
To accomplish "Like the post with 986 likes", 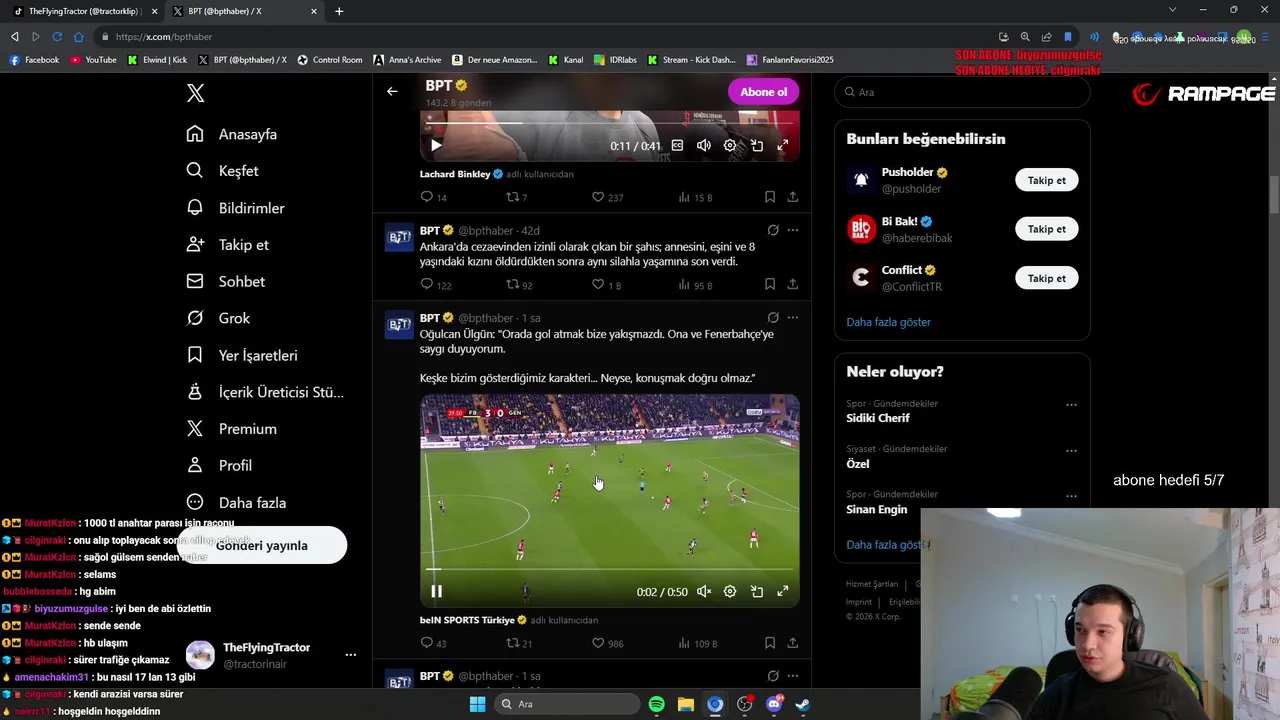I will point(609,643).
